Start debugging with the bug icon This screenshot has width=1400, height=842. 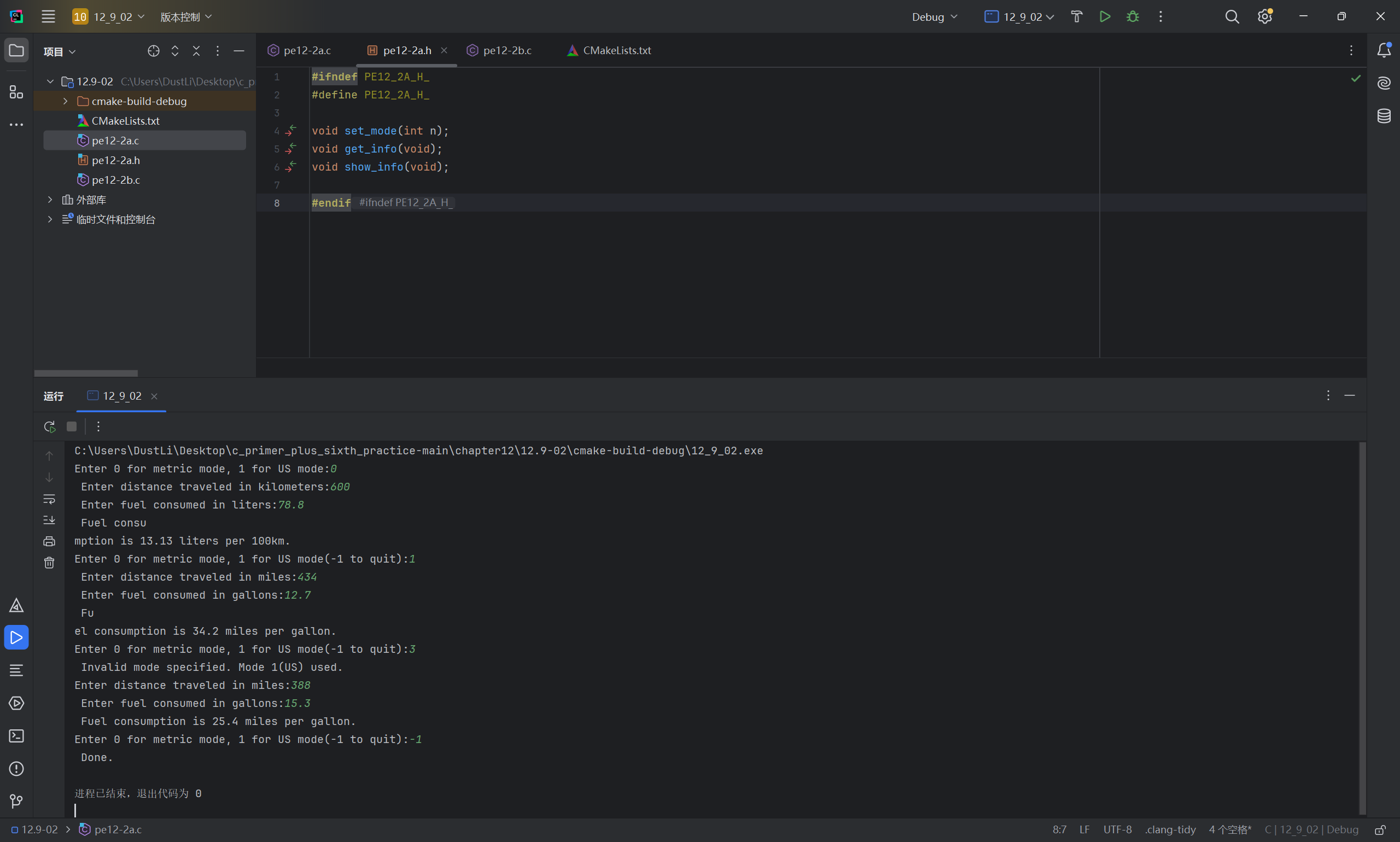1132,16
